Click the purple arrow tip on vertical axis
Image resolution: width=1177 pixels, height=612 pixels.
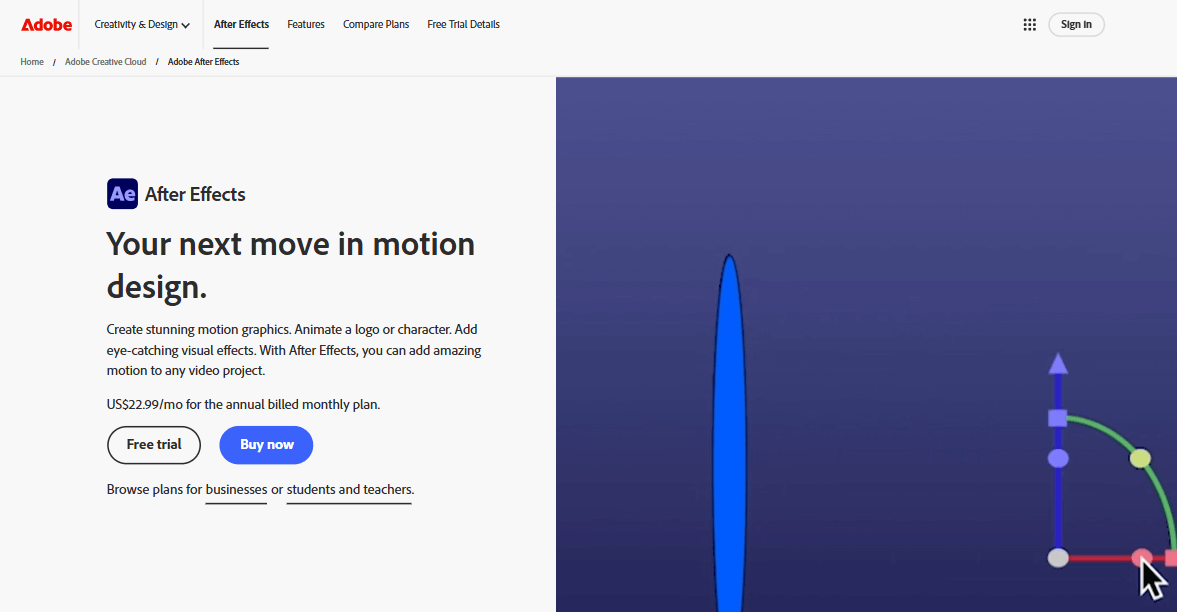pyautogui.click(x=1058, y=363)
